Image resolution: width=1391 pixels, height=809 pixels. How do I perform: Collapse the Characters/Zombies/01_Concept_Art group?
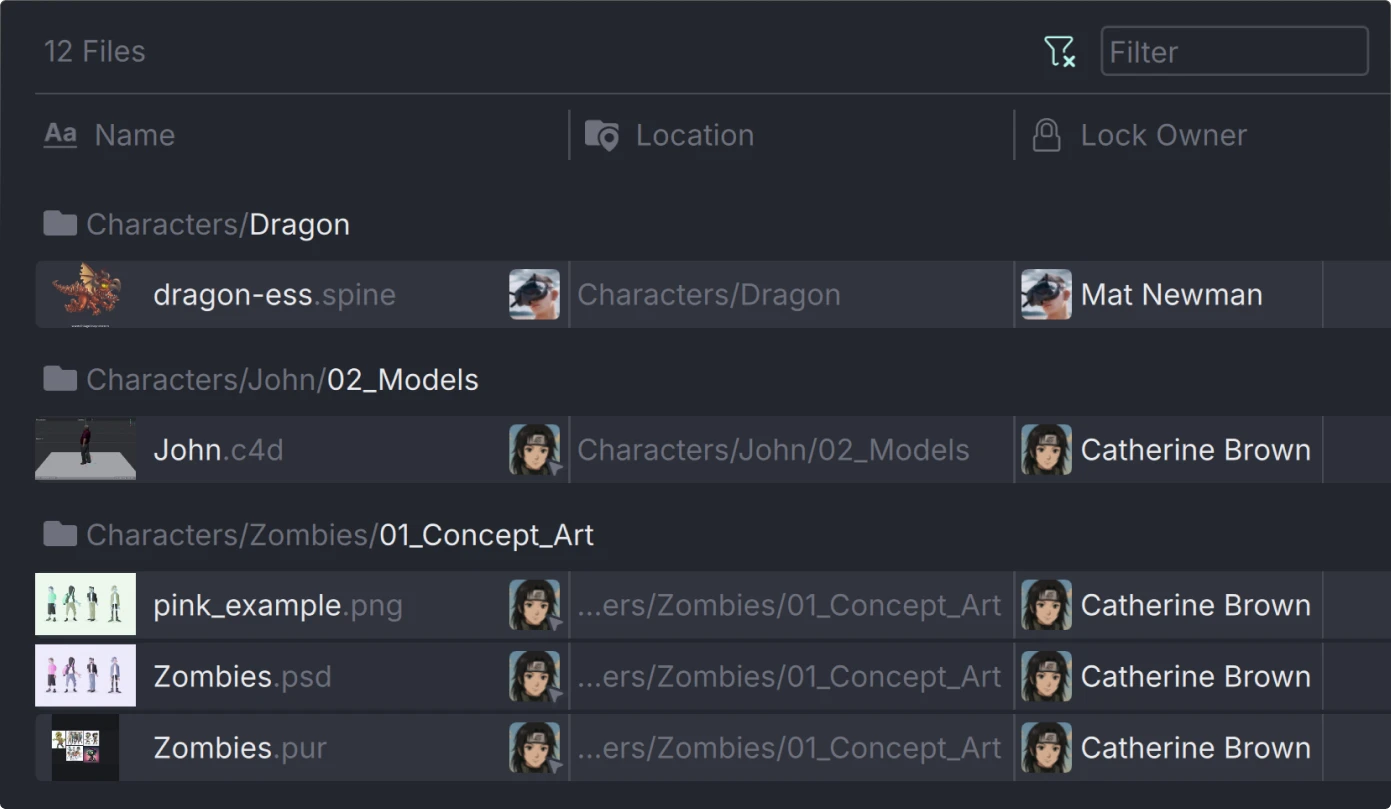340,534
